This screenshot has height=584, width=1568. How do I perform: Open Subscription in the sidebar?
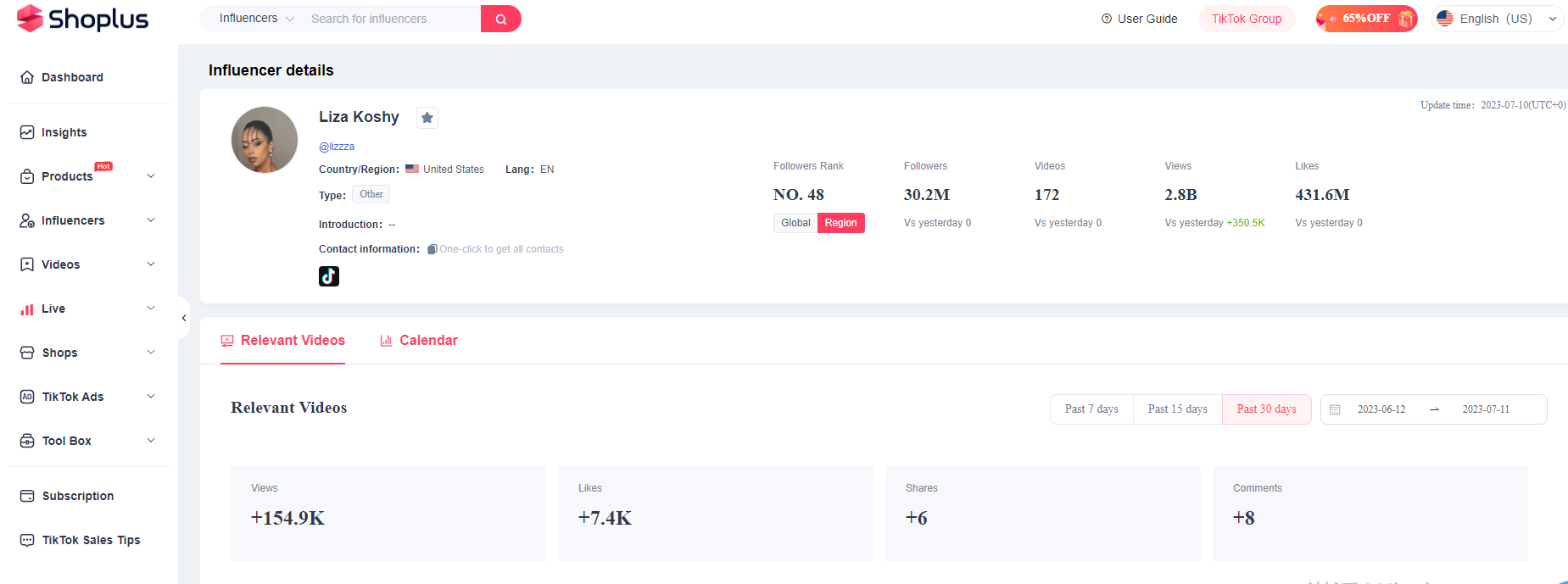[x=78, y=496]
